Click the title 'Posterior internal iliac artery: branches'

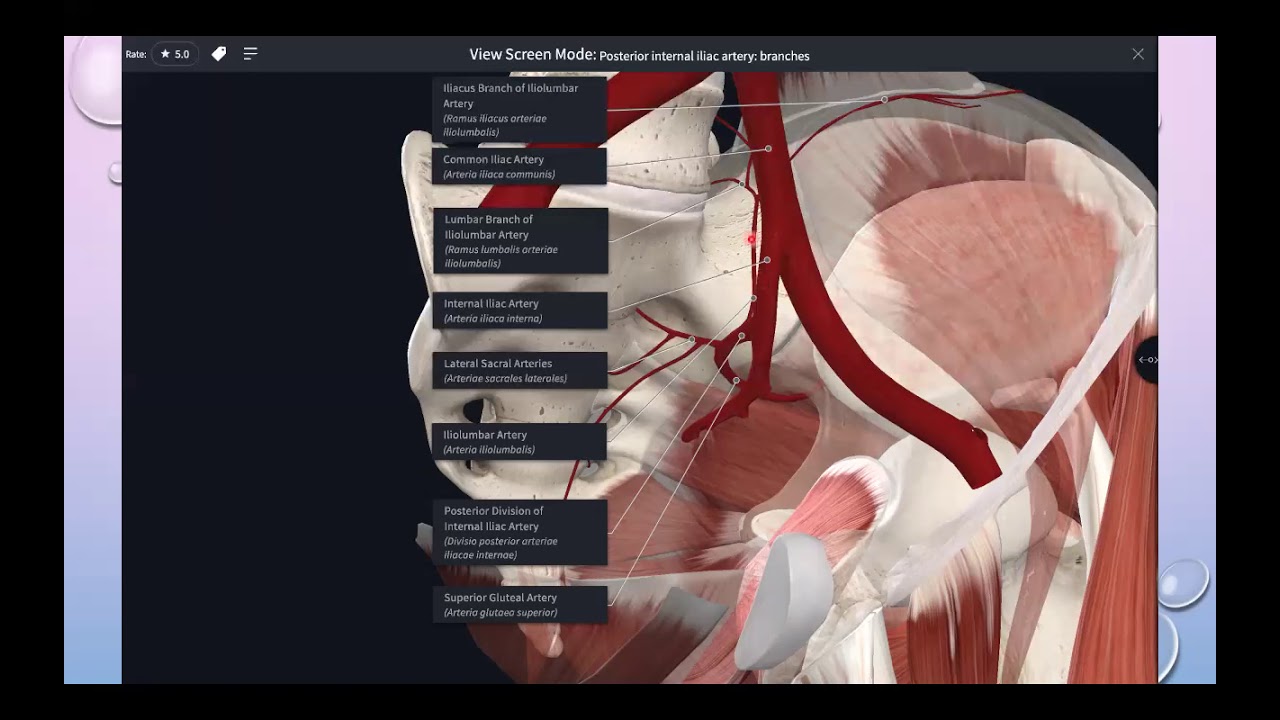(704, 56)
